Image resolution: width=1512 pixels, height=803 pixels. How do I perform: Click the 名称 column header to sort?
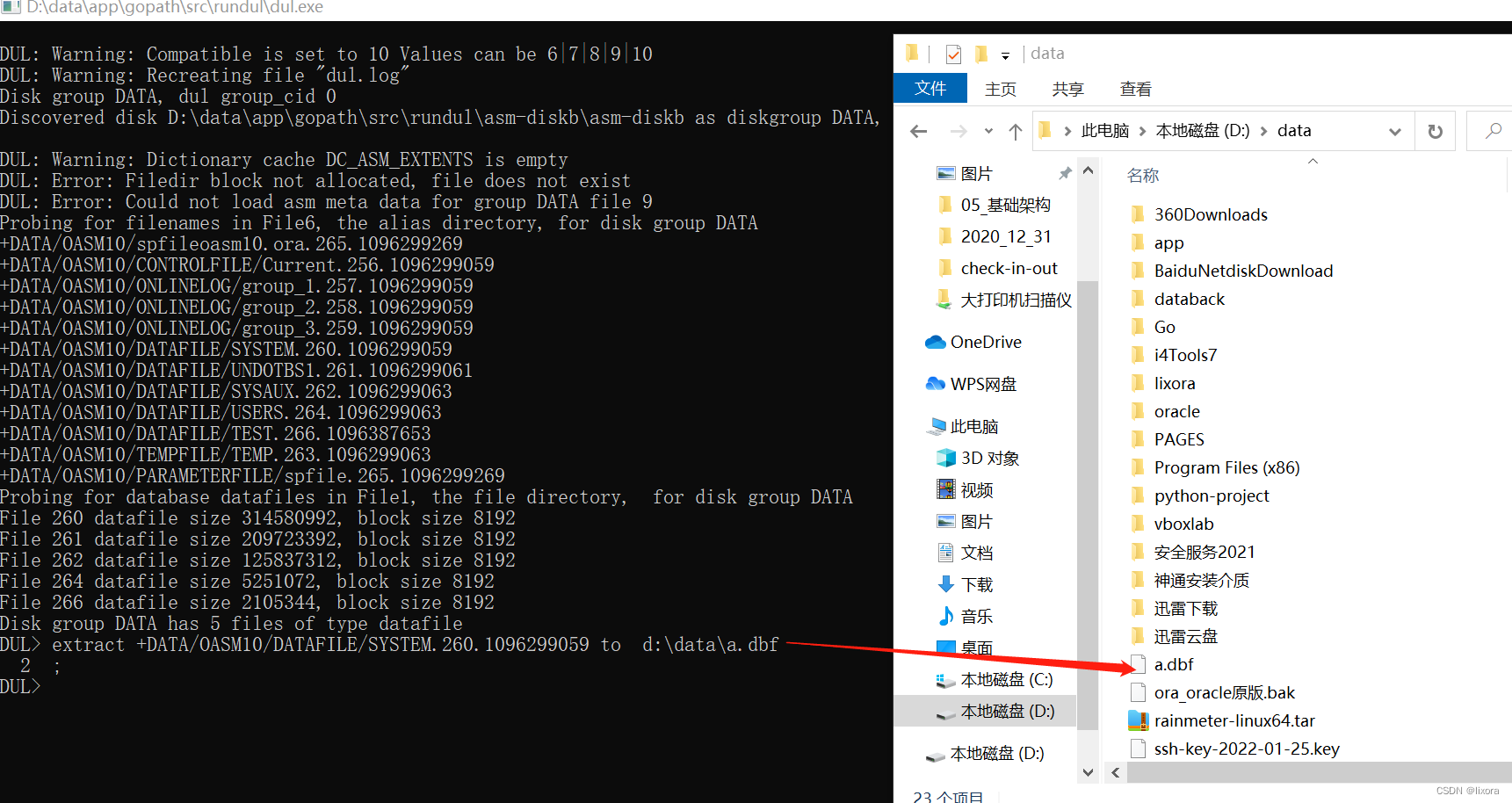point(1142,175)
